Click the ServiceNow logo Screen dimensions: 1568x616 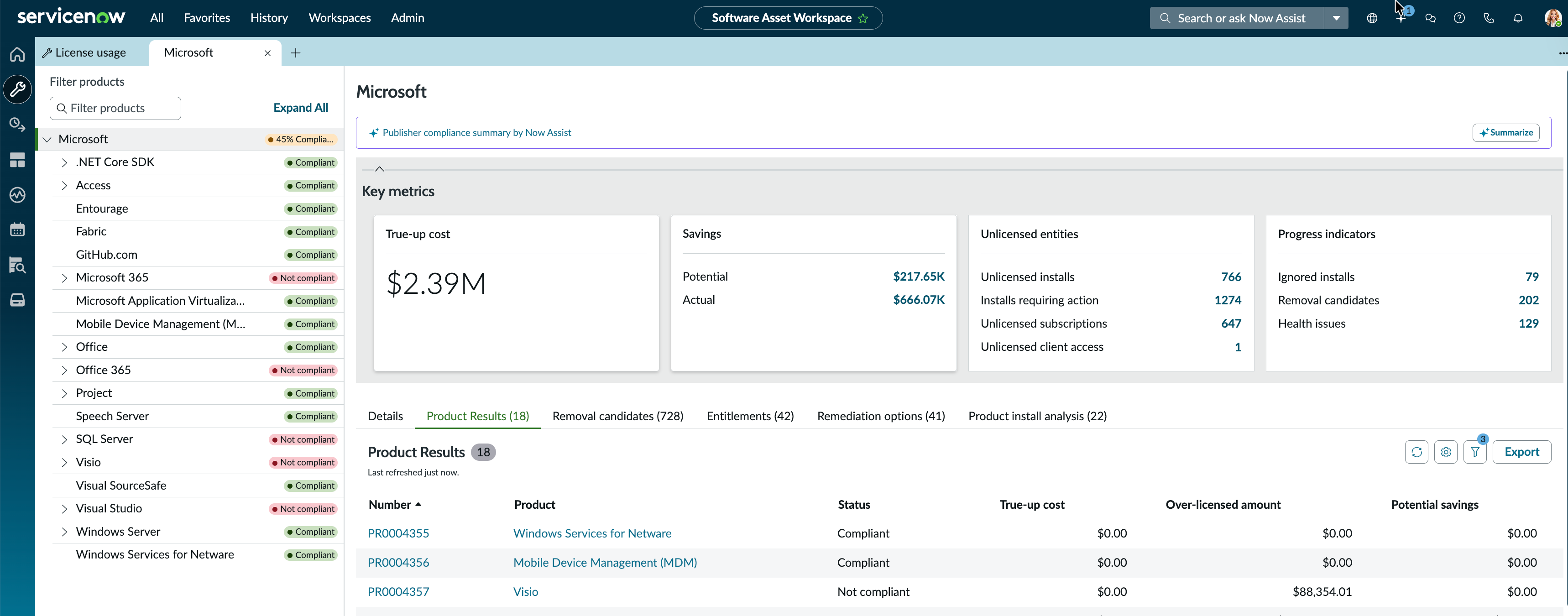tap(71, 16)
